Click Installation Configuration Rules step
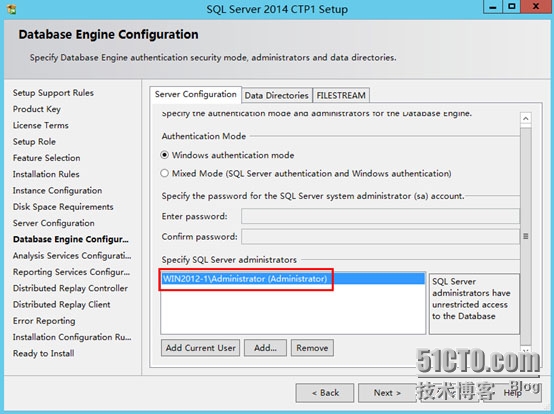Image resolution: width=554 pixels, height=414 pixels. (72, 337)
